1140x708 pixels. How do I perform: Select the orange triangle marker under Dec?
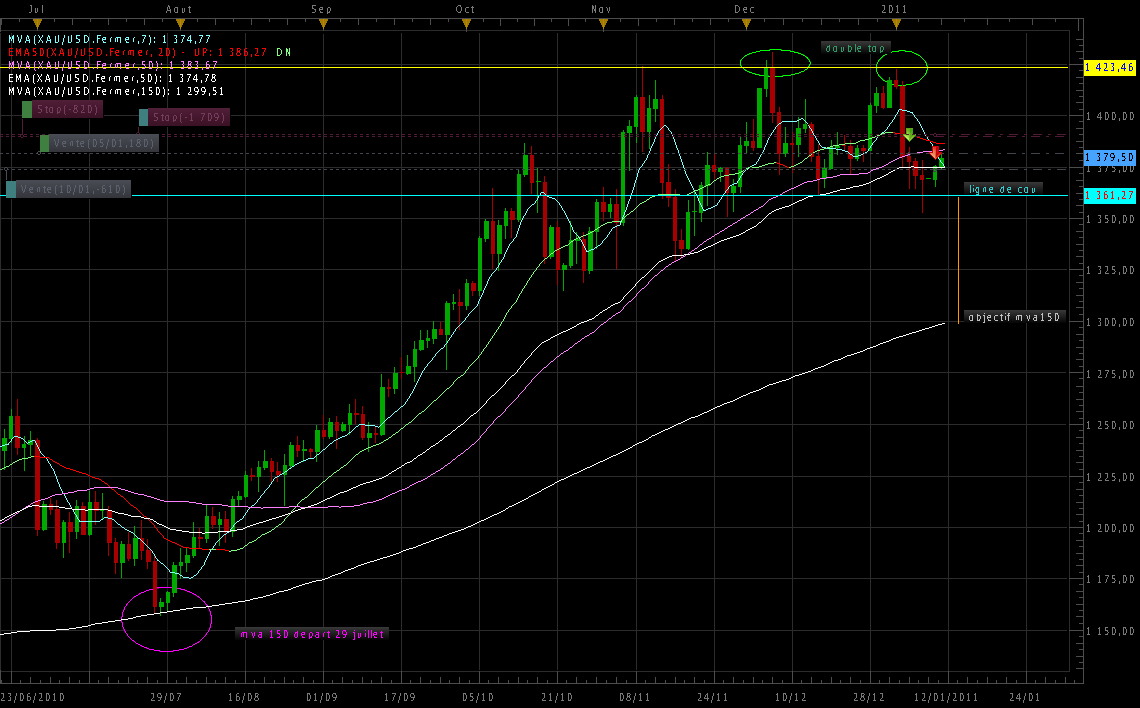pos(743,23)
